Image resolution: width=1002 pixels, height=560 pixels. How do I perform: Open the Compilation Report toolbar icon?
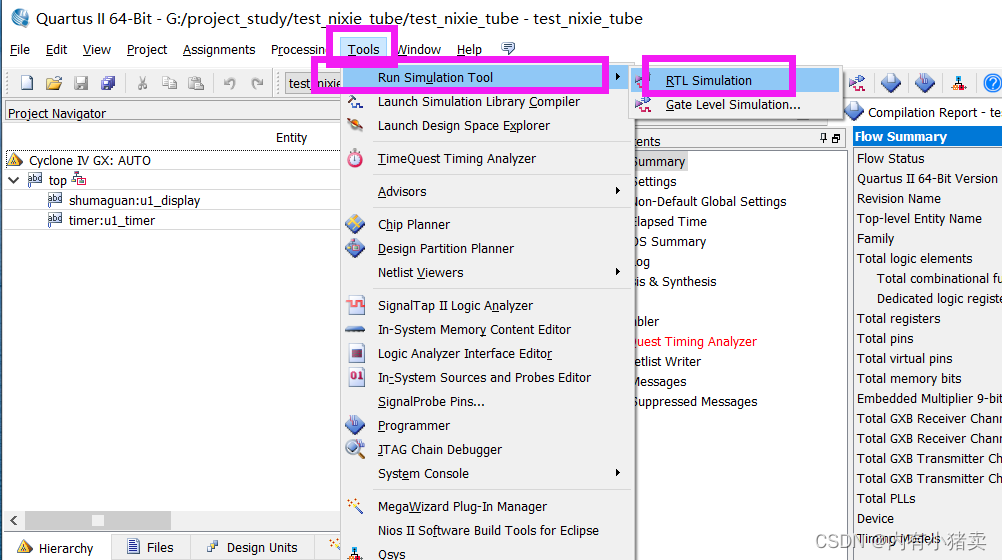coord(891,82)
